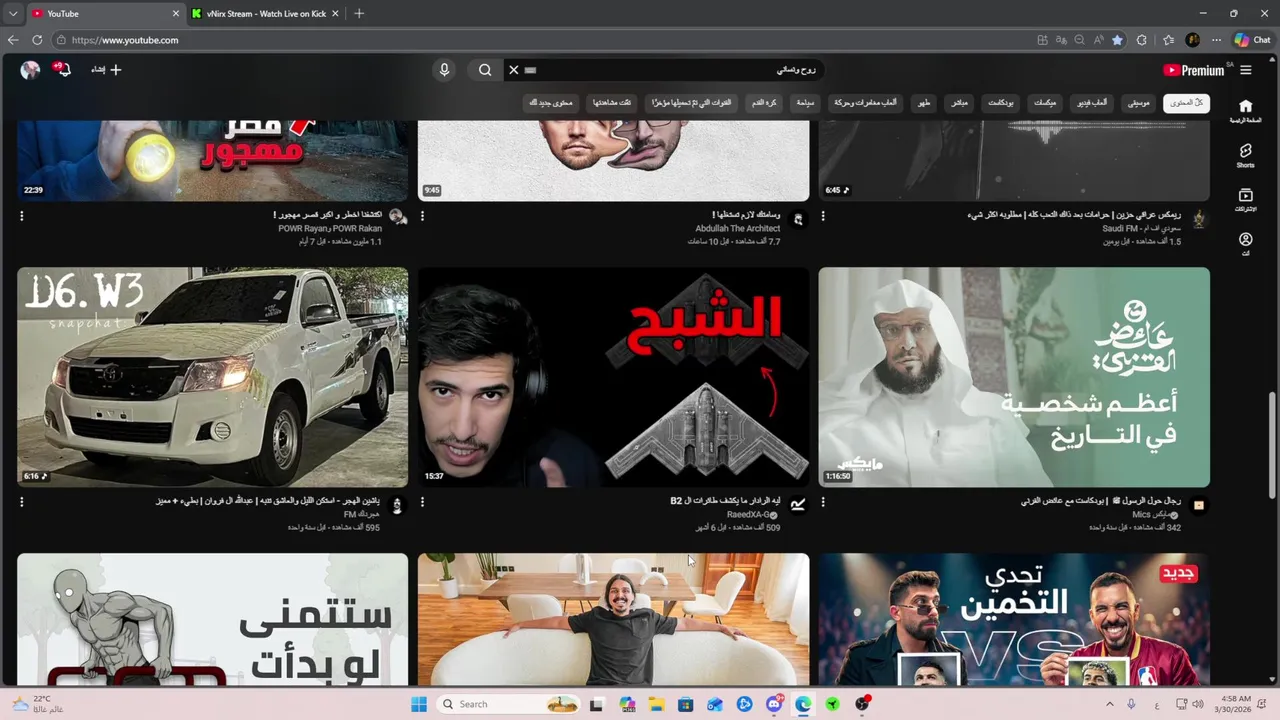The height and width of the screenshot is (720, 1280).
Task: Open the notifications bell
Action: click(63, 70)
